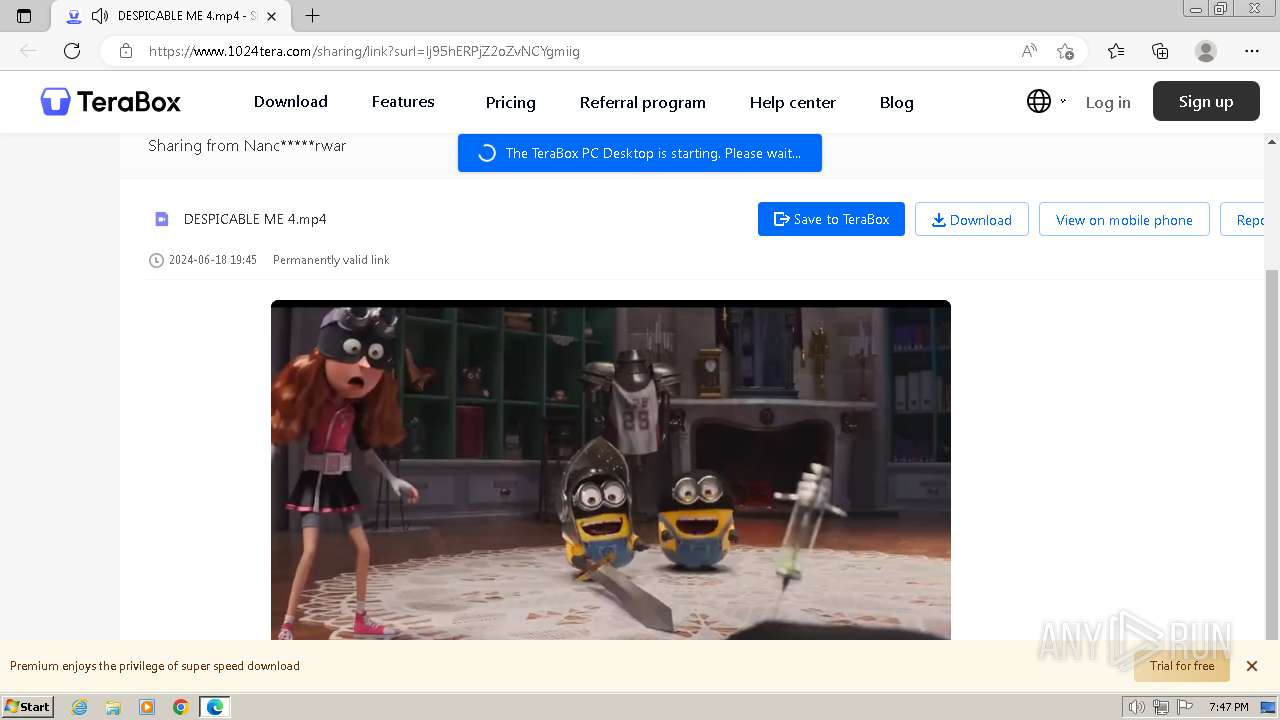This screenshot has height=720, width=1280.
Task: Close the DESPICABLE ME 4.mp4 tab
Action: (x=271, y=16)
